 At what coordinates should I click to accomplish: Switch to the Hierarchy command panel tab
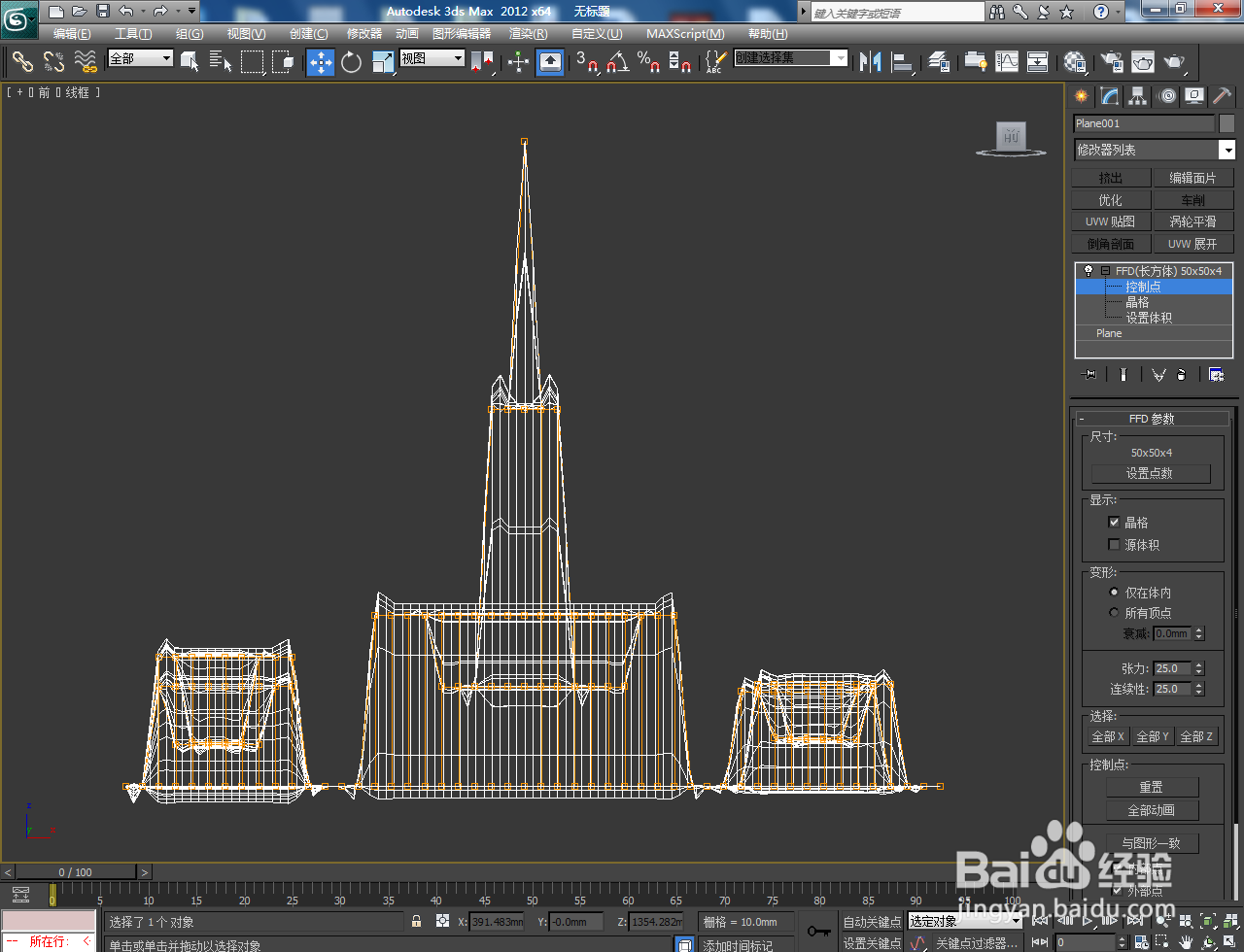coord(1138,96)
